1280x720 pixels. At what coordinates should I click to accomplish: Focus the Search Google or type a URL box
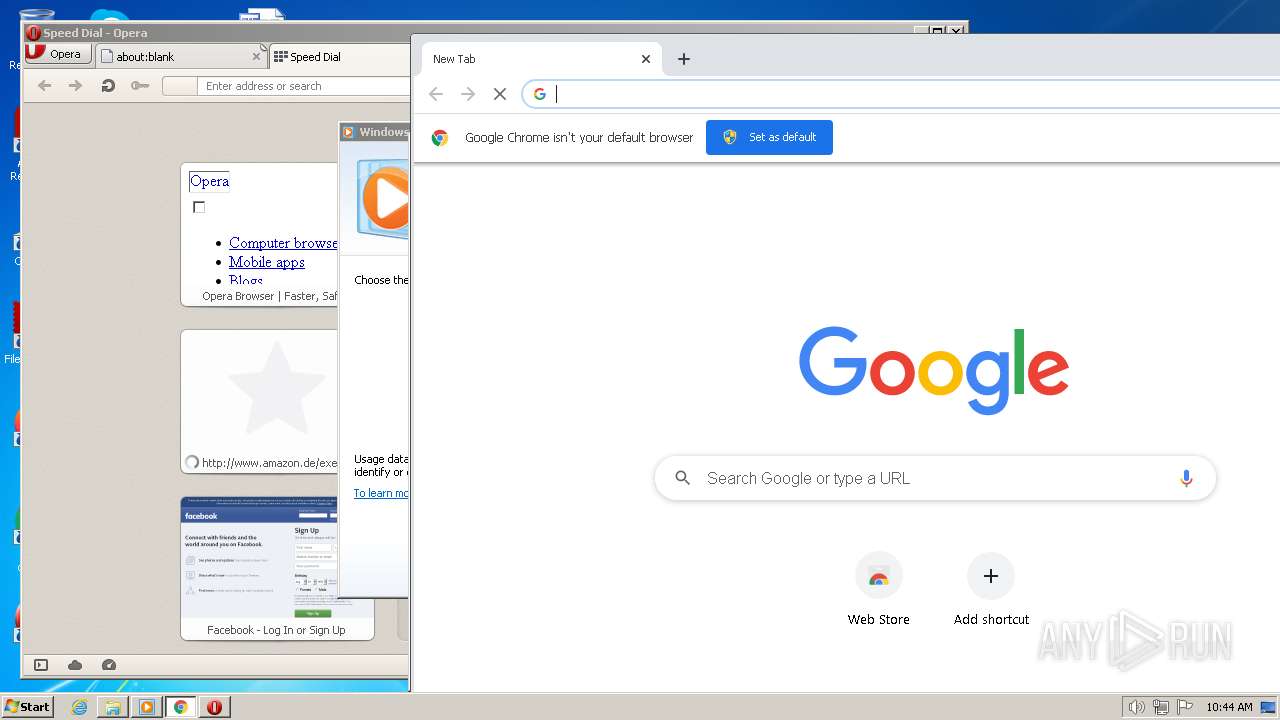pyautogui.click(x=935, y=478)
